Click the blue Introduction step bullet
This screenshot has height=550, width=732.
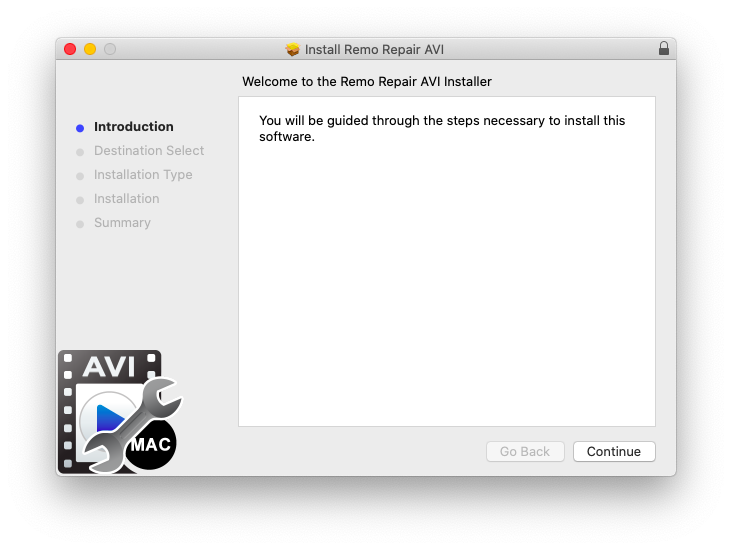80,128
